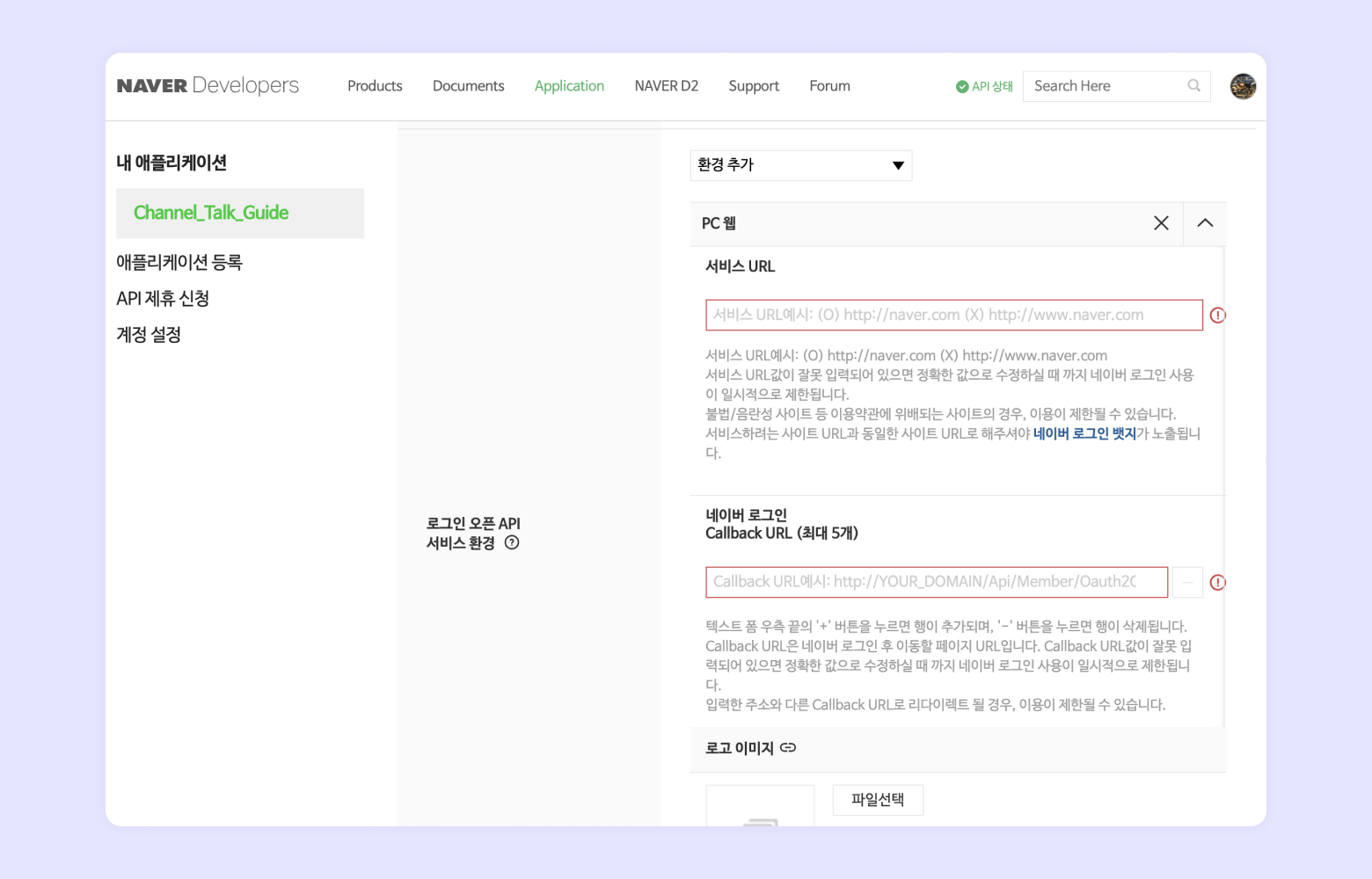1372x879 pixels.
Task: Click the NAVER Developers logo
Action: [x=208, y=85]
